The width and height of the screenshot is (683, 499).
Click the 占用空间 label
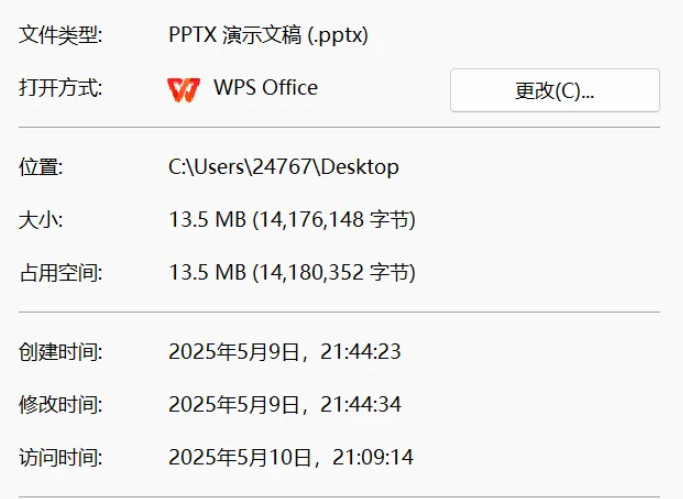(x=60, y=272)
